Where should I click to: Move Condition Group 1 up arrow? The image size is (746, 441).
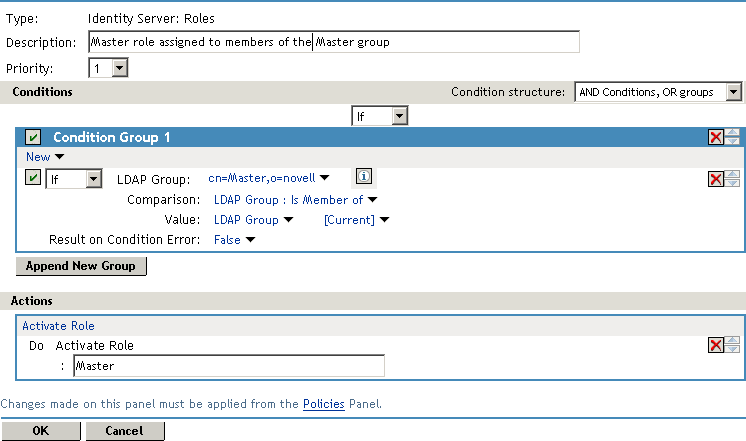733,132
